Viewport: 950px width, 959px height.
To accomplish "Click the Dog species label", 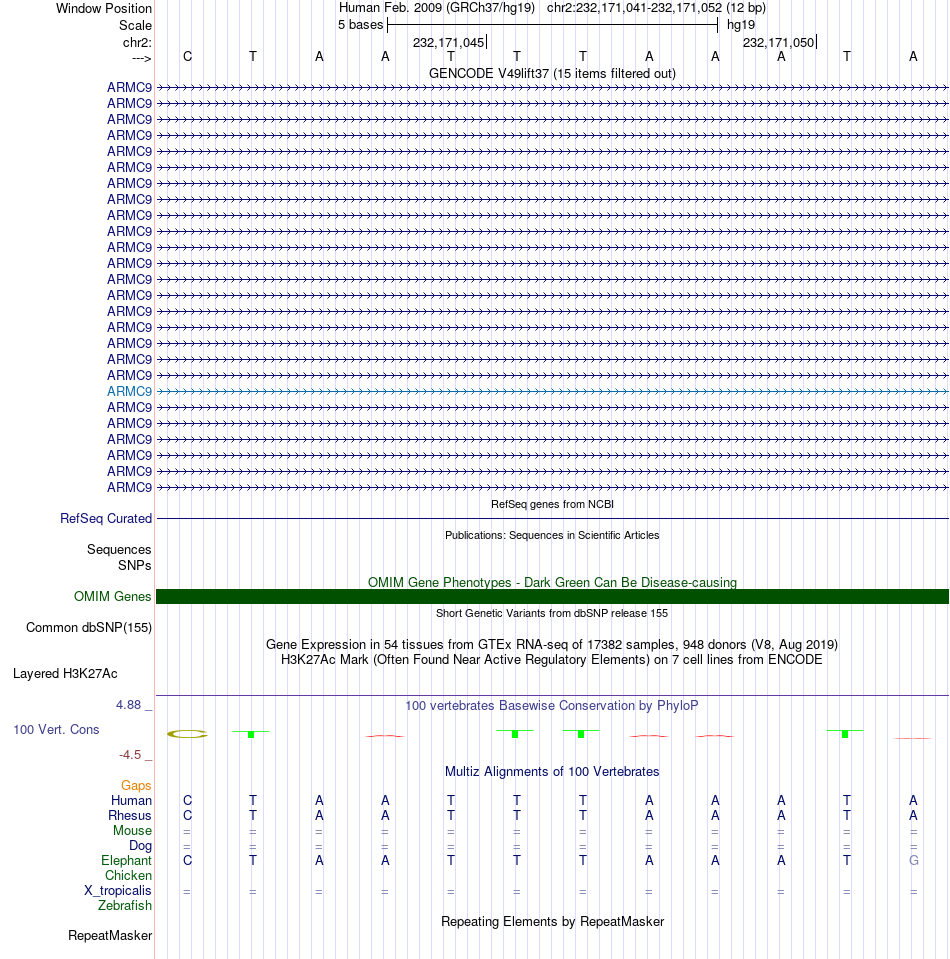I will tap(140, 846).
